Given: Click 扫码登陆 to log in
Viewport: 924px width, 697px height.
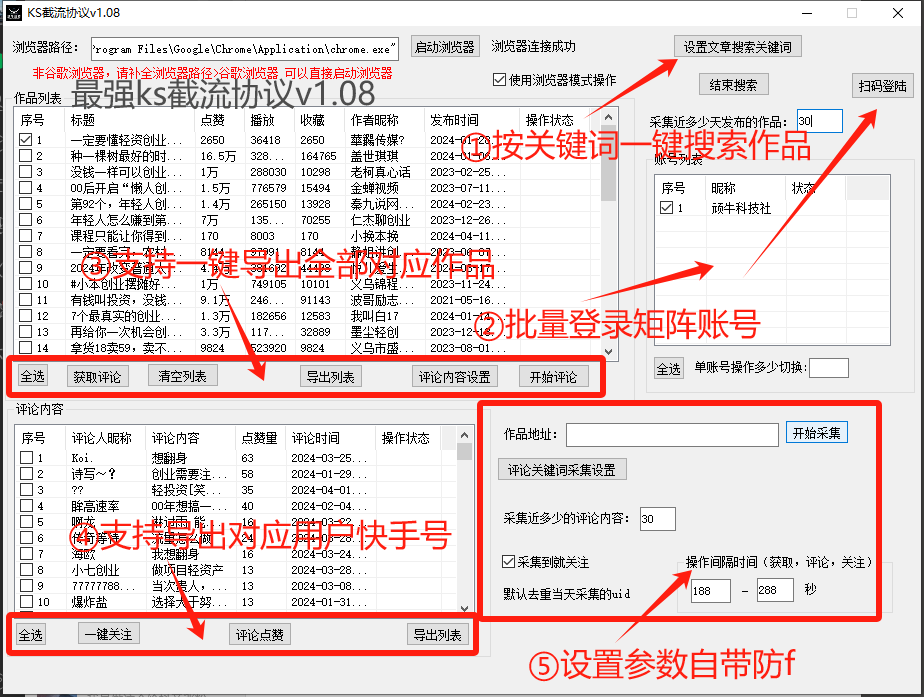Looking at the screenshot, I should pos(880,83).
